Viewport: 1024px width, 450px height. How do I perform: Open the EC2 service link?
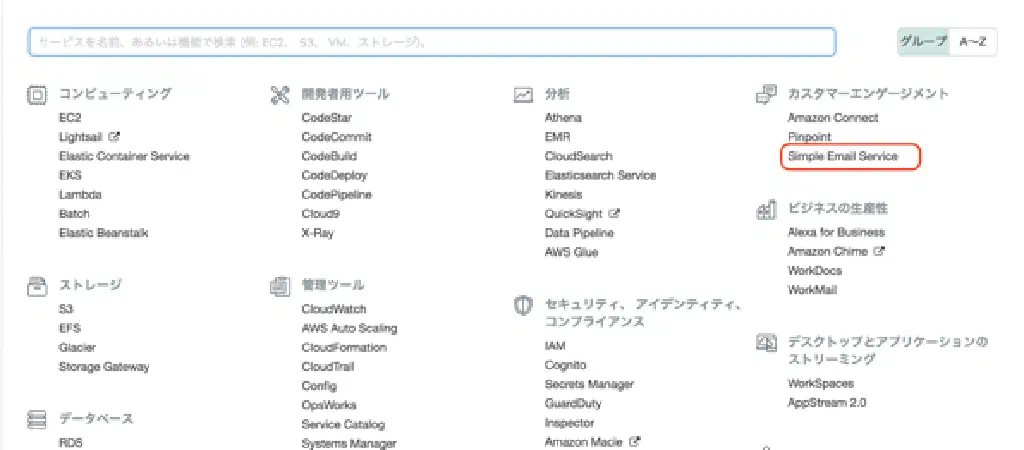click(69, 118)
